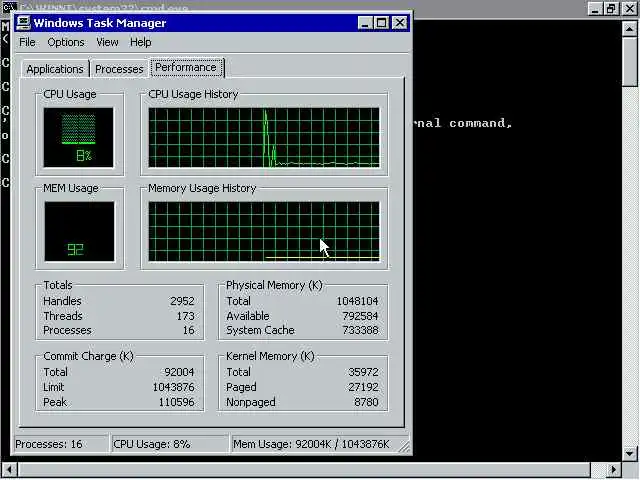Screen dimensions: 640x480
Task: Click the cmd window scroll up arrow
Action: 629,29
